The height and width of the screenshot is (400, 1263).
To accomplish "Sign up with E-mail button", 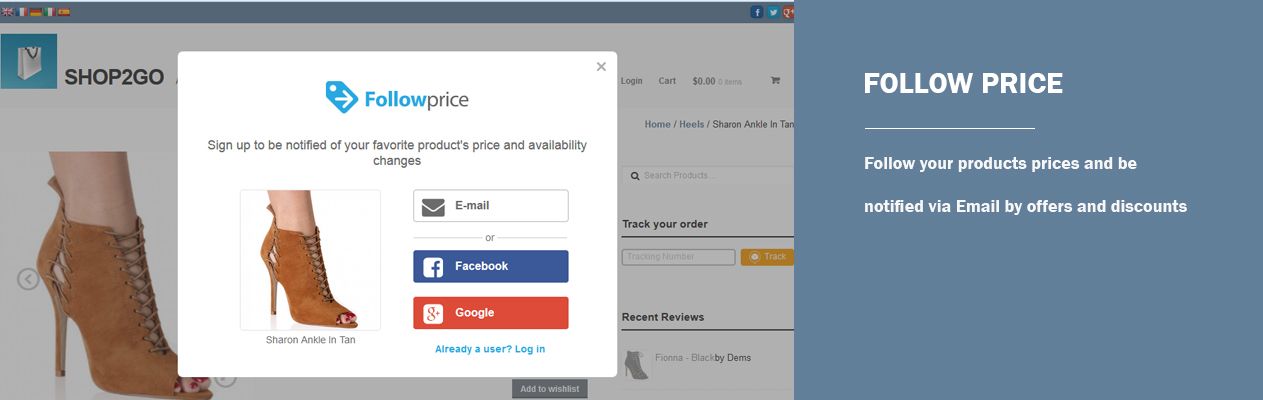I will [491, 206].
